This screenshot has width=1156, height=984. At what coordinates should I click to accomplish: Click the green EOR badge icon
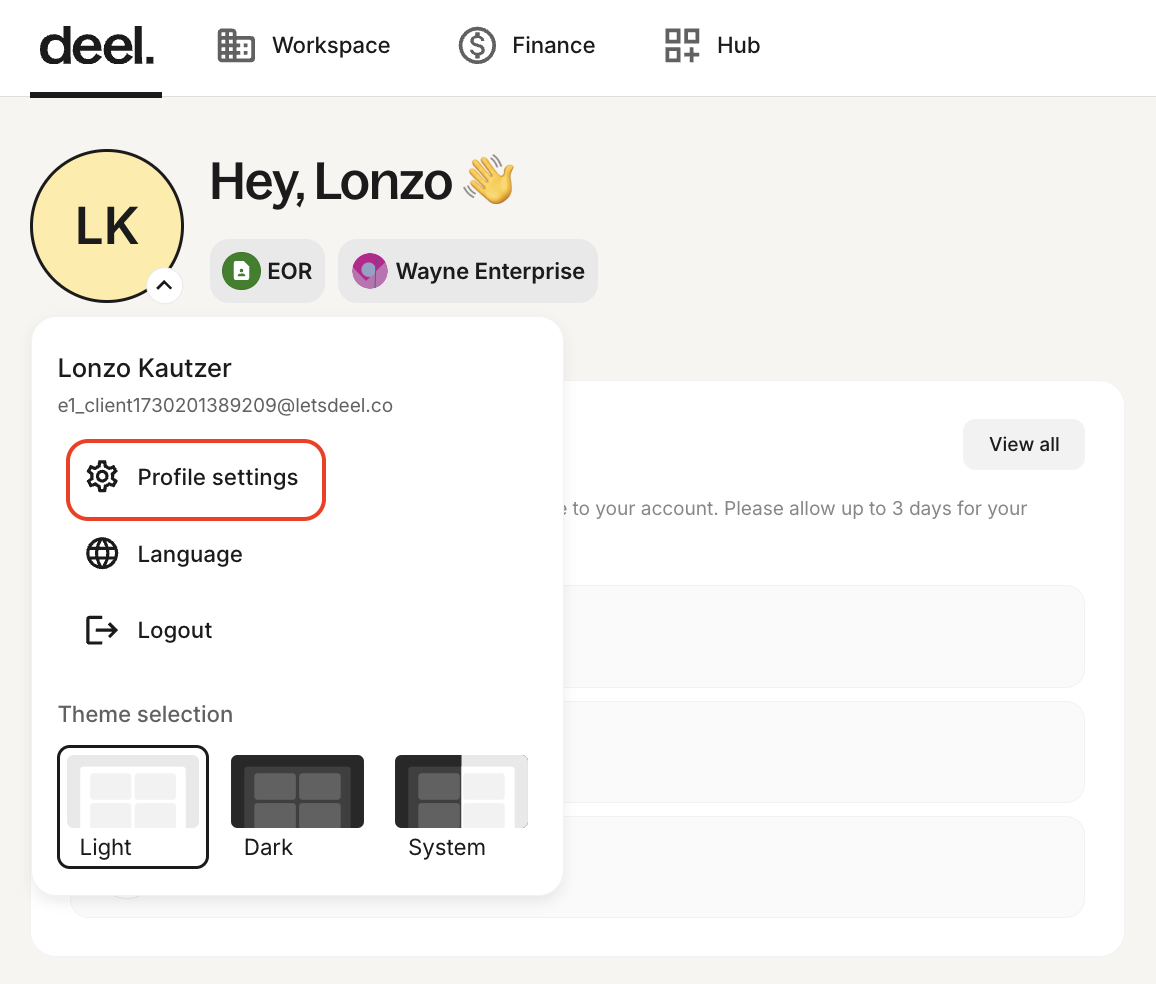click(241, 270)
